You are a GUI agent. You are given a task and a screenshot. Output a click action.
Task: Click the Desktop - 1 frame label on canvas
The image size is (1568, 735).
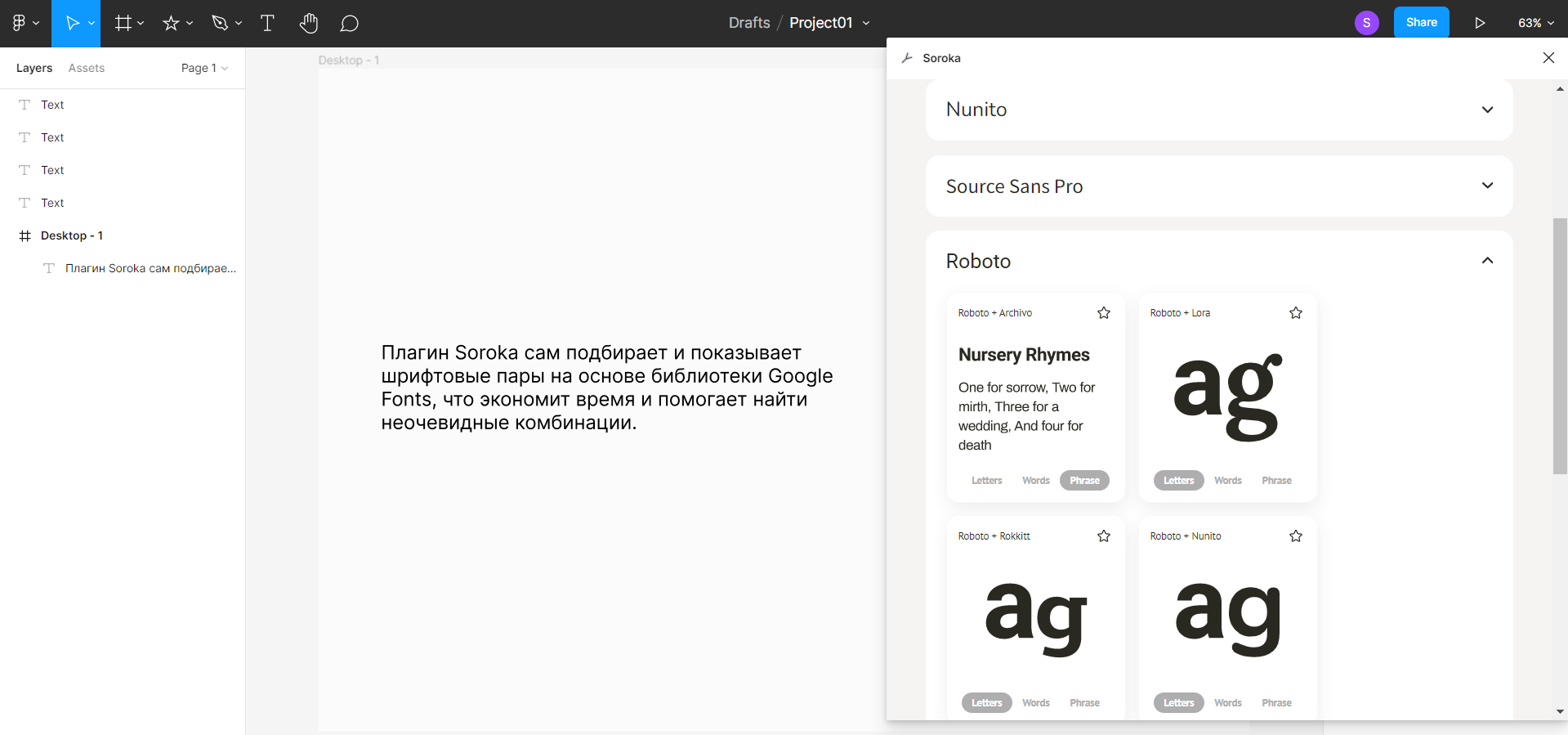point(349,60)
